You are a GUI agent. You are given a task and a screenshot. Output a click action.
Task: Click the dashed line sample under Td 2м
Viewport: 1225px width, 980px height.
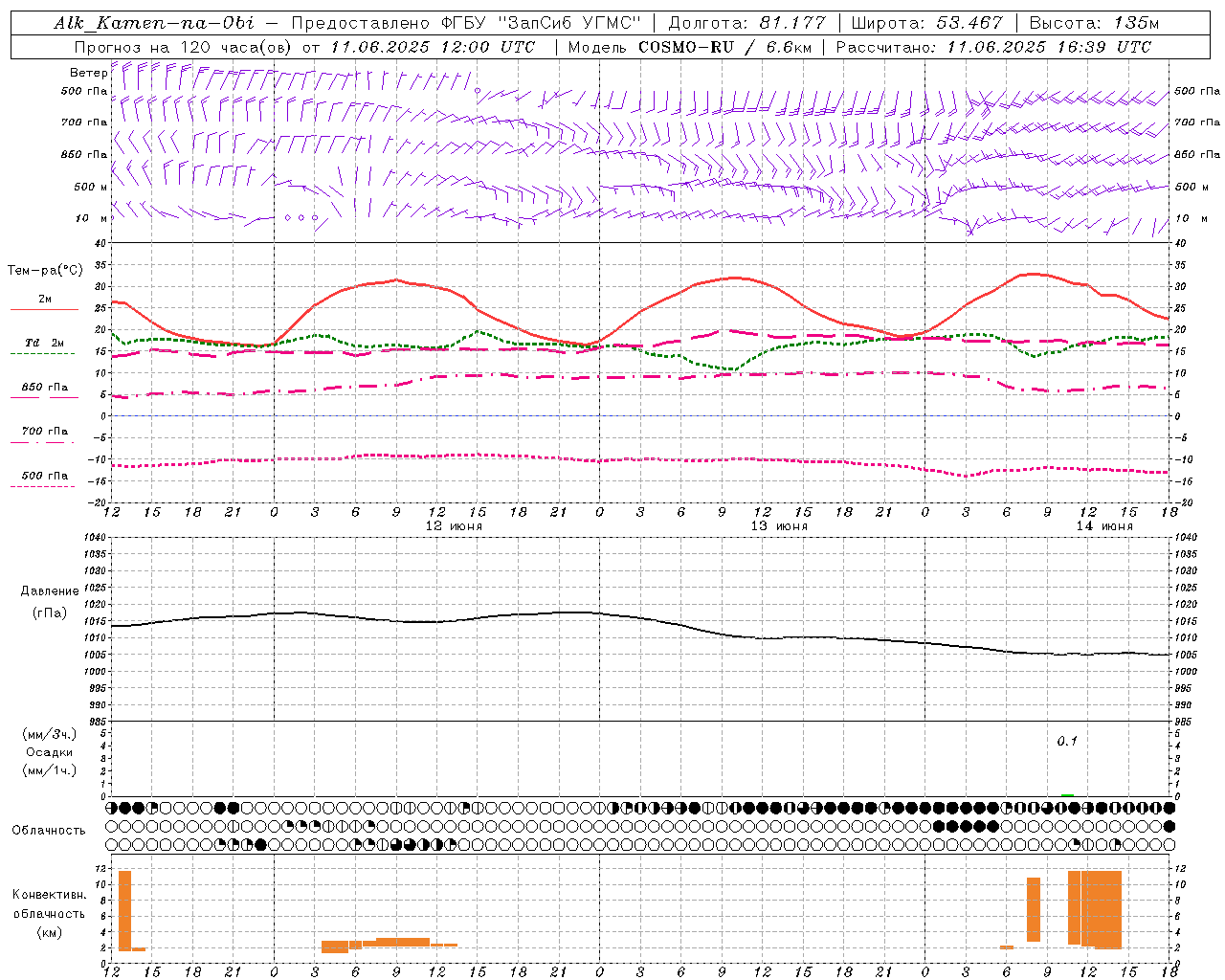point(42,353)
